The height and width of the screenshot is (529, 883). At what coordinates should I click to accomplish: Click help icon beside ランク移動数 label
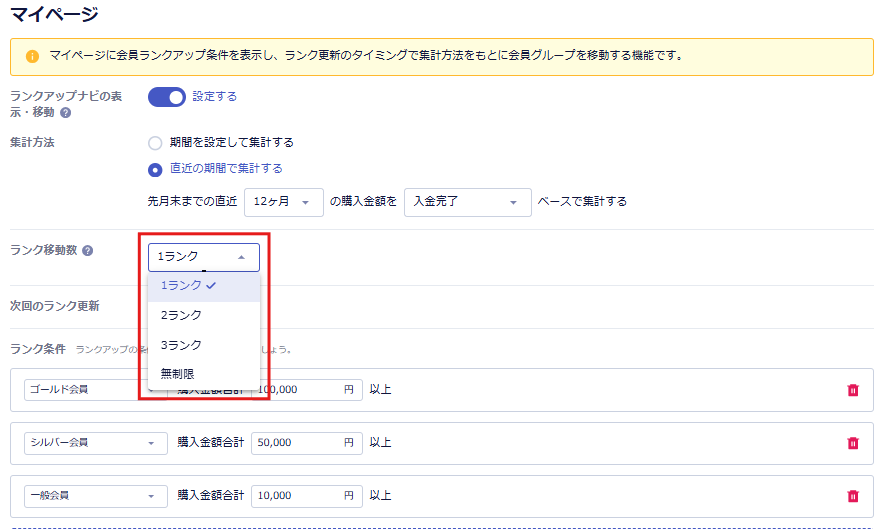88,250
